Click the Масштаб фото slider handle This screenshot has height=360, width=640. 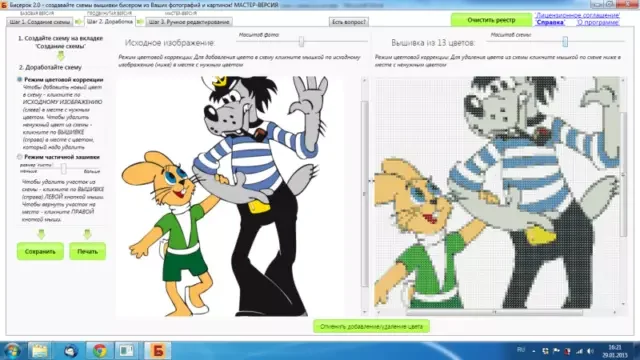[301, 42]
